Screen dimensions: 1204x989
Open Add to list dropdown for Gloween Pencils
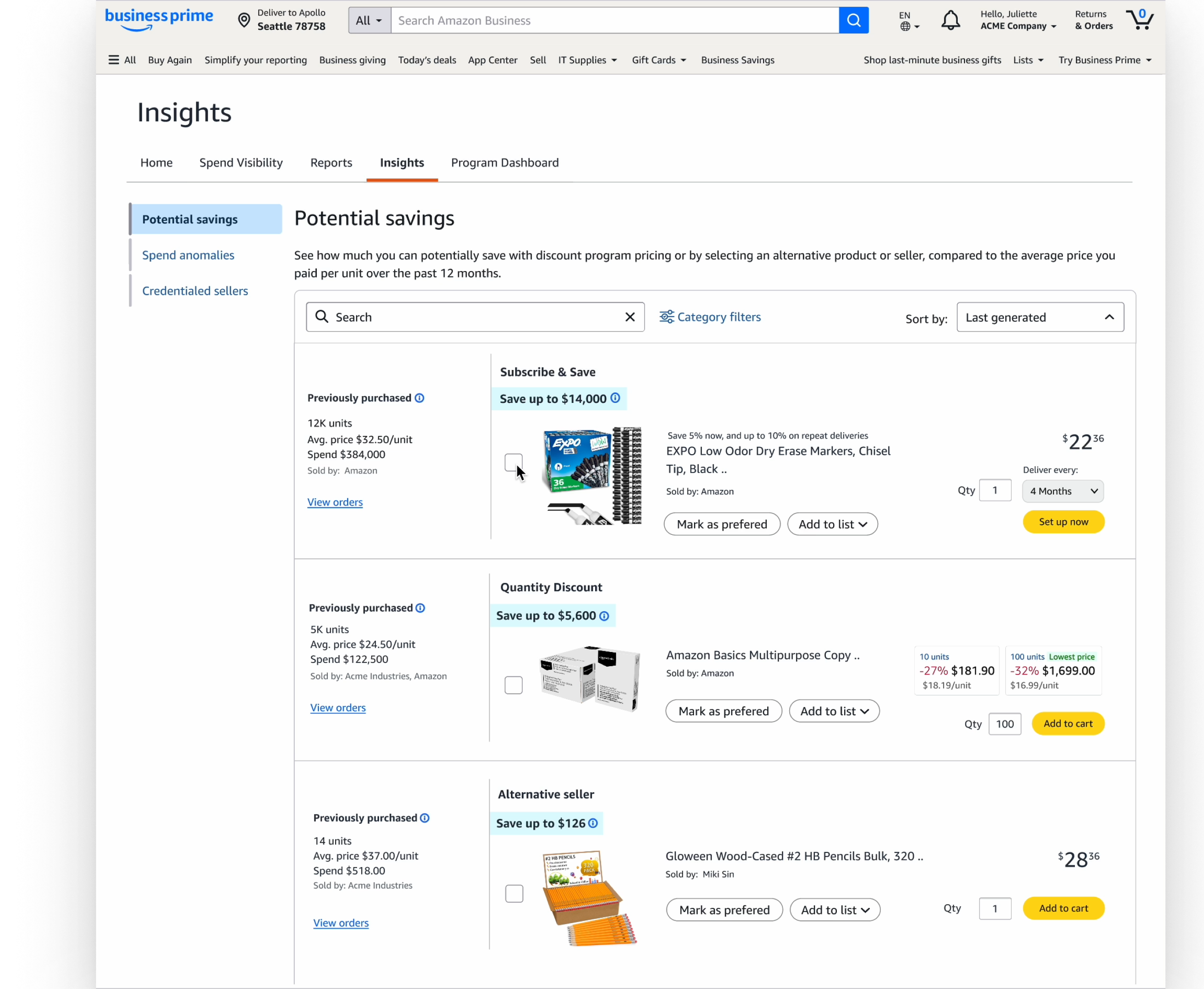835,910
